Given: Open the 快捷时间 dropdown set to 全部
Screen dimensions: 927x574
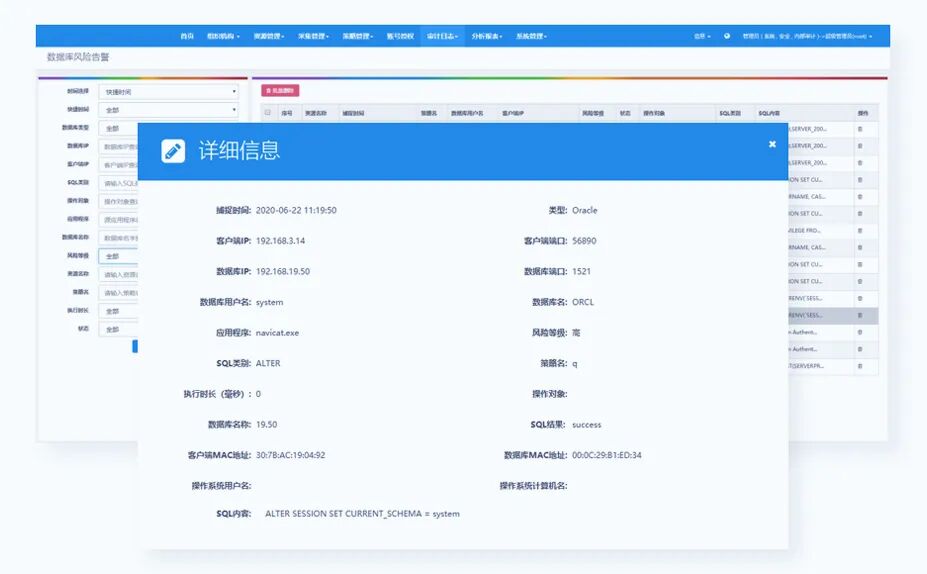Looking at the screenshot, I should point(168,110).
